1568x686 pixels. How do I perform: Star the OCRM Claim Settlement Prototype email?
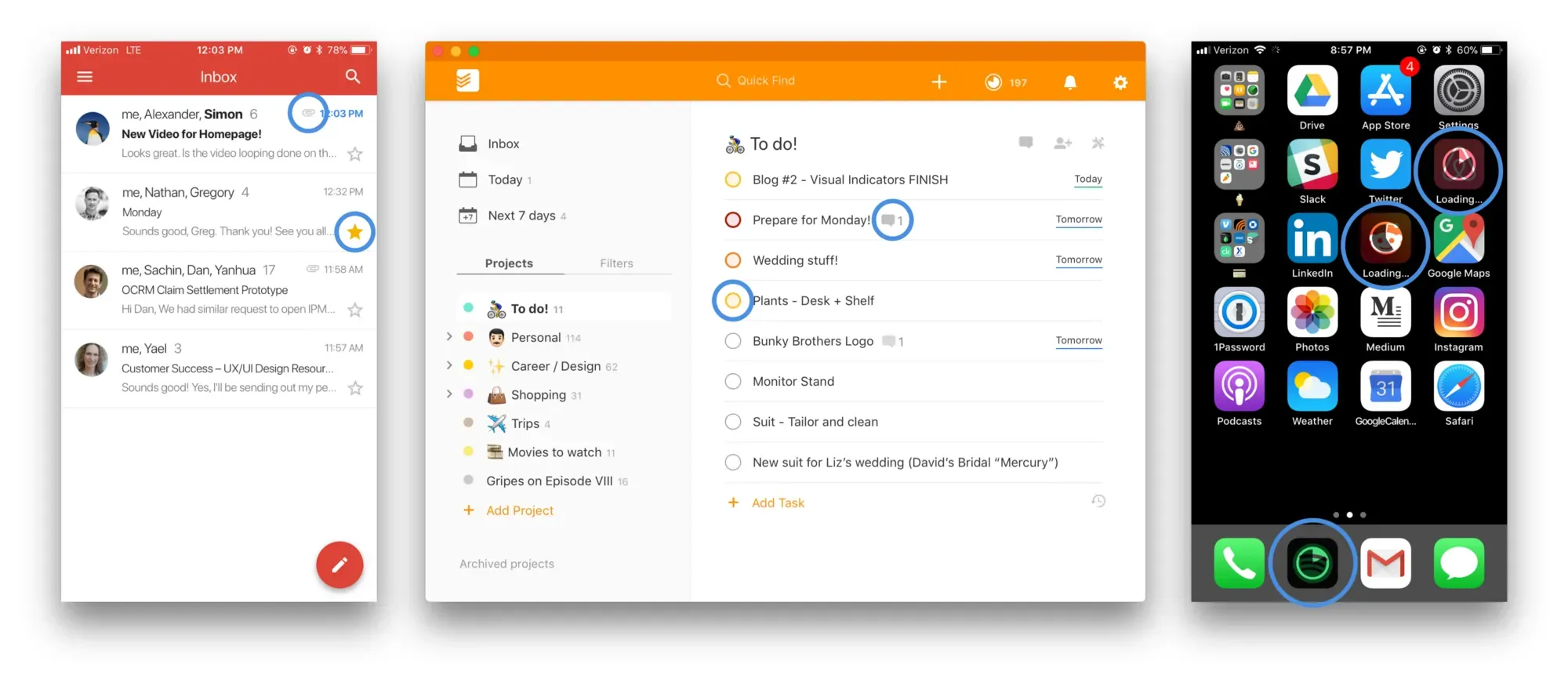point(355,310)
